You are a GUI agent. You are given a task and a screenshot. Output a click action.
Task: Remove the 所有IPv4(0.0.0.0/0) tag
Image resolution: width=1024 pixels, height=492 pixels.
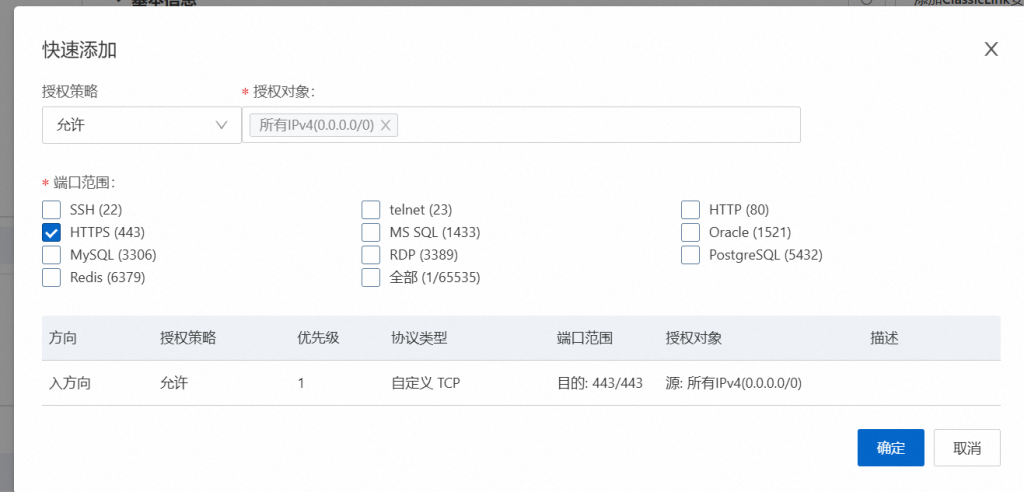tap(385, 125)
